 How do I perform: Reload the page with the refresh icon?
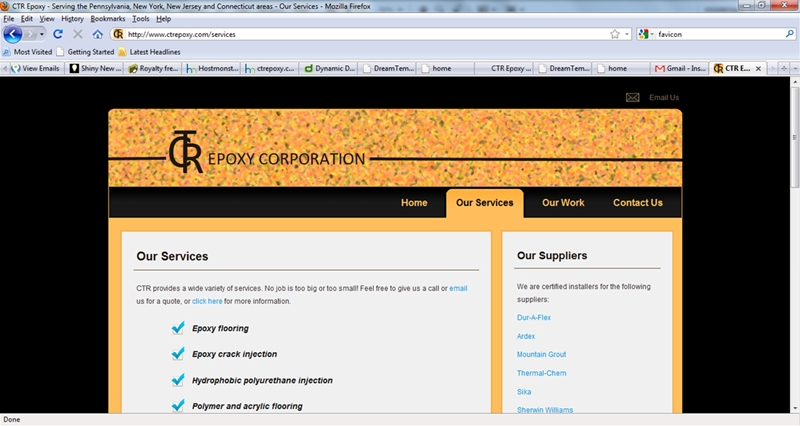58,34
